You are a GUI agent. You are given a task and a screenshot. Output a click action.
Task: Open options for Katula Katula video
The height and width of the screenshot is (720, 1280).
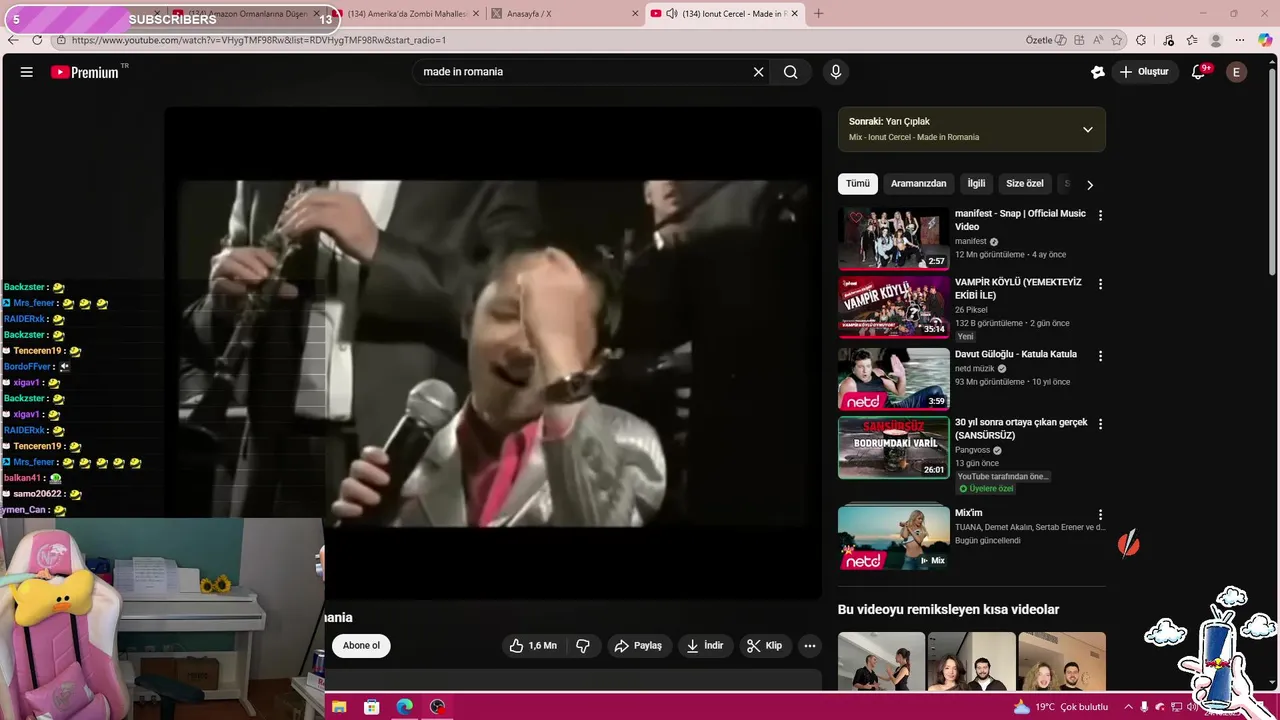1100,355
